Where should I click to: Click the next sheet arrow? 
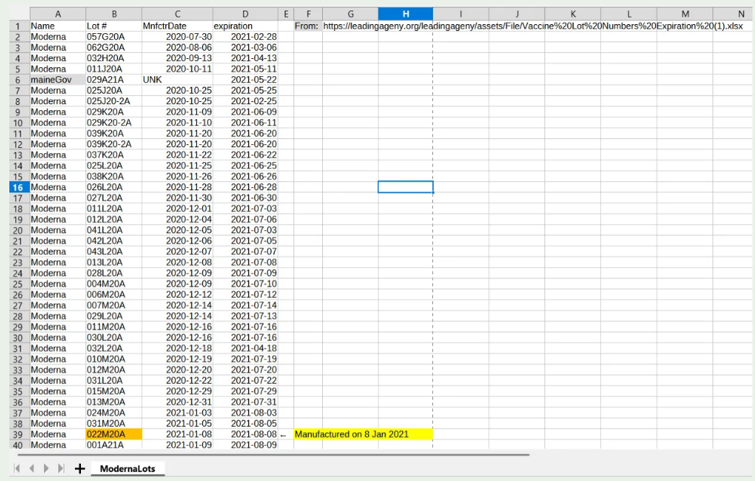point(46,468)
